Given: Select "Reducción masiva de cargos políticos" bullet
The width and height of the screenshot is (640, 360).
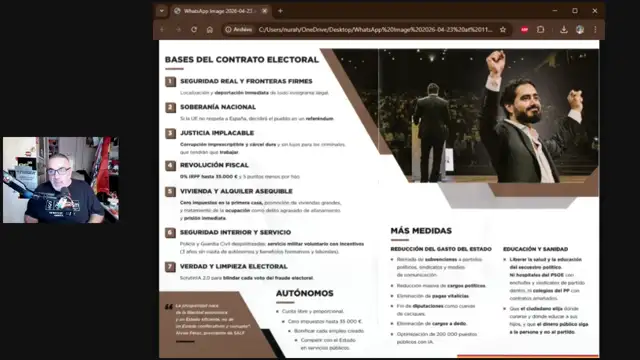Looking at the screenshot, I should tap(441, 286).
